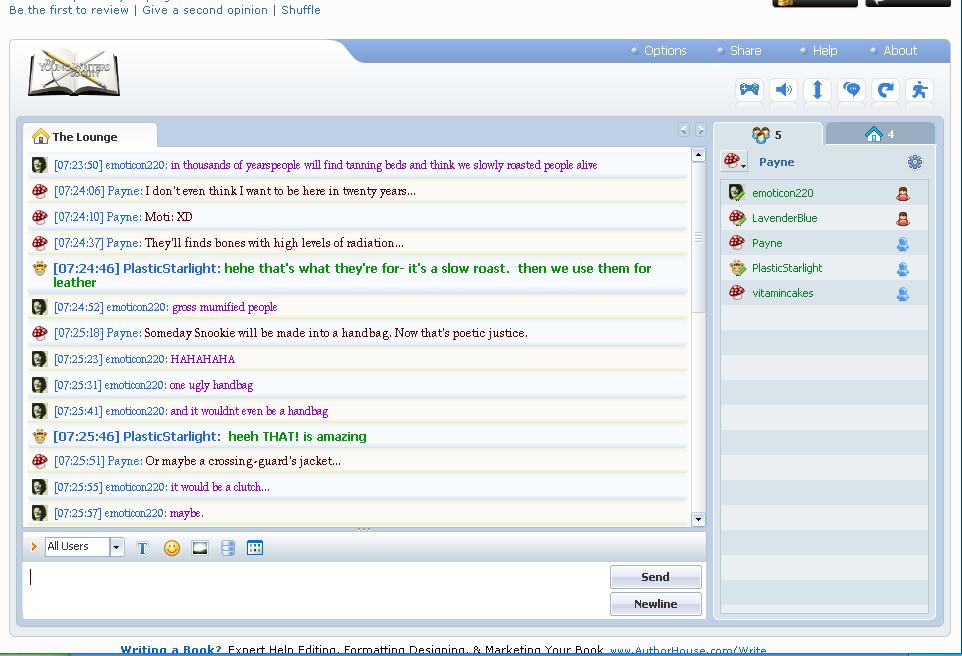Image resolution: width=962 pixels, height=656 pixels.
Task: Focus the message input field
Action: click(x=315, y=590)
